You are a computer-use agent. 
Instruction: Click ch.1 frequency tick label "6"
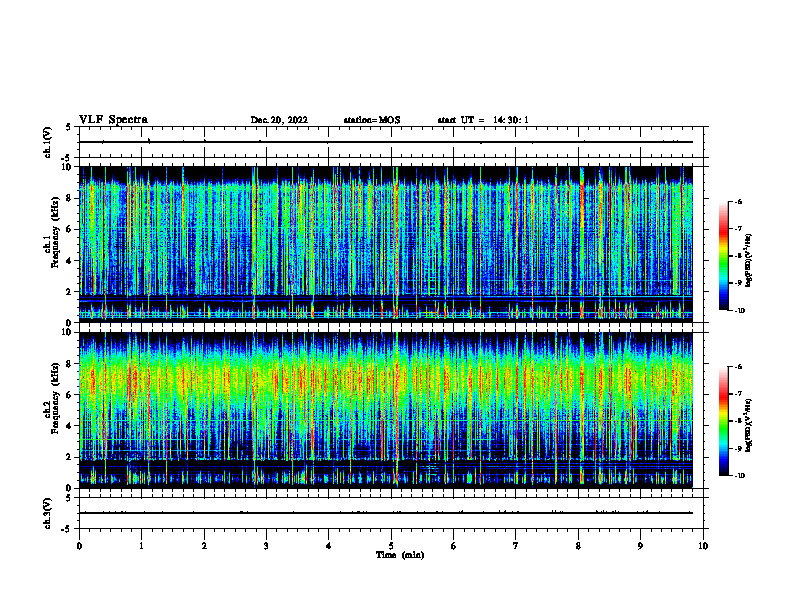click(70, 229)
